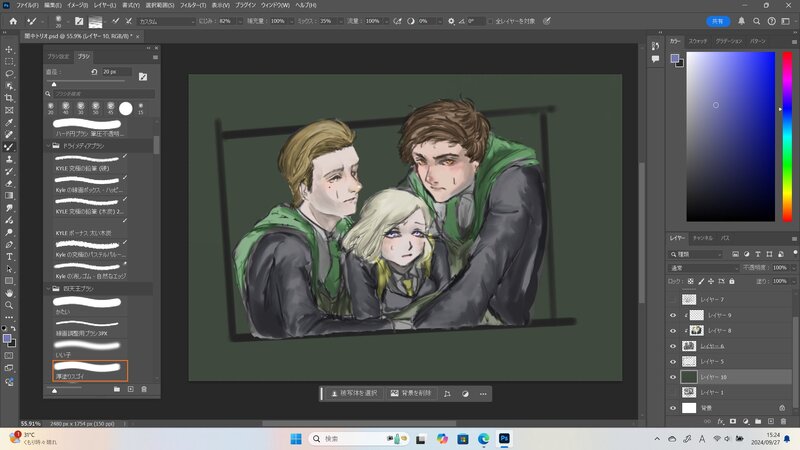The height and width of the screenshot is (450, 800).
Task: Select the Move tool
Action: 9,49
